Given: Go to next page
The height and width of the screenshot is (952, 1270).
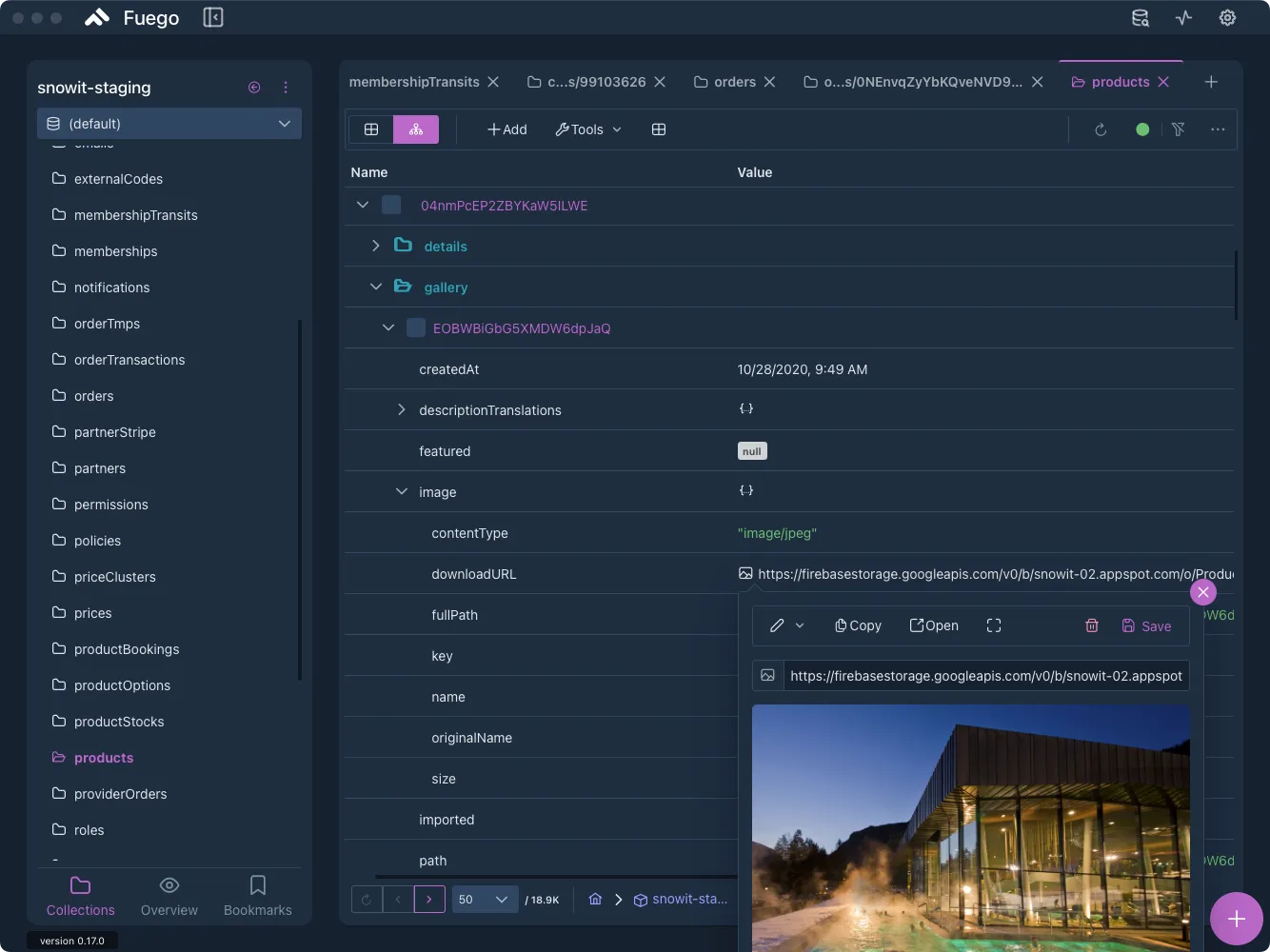Looking at the screenshot, I should click(x=429, y=899).
